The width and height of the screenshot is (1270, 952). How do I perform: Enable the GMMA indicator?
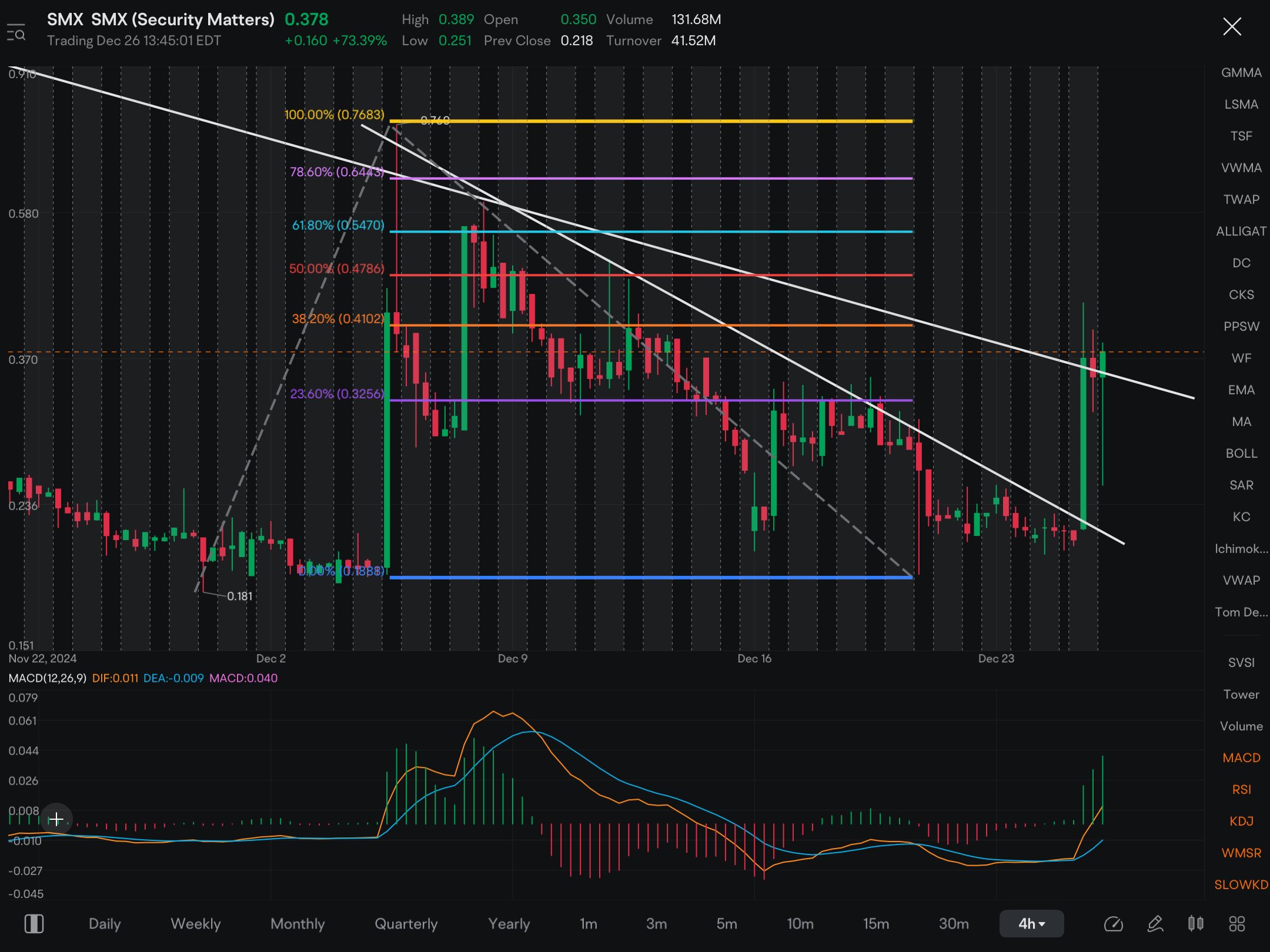1241,72
